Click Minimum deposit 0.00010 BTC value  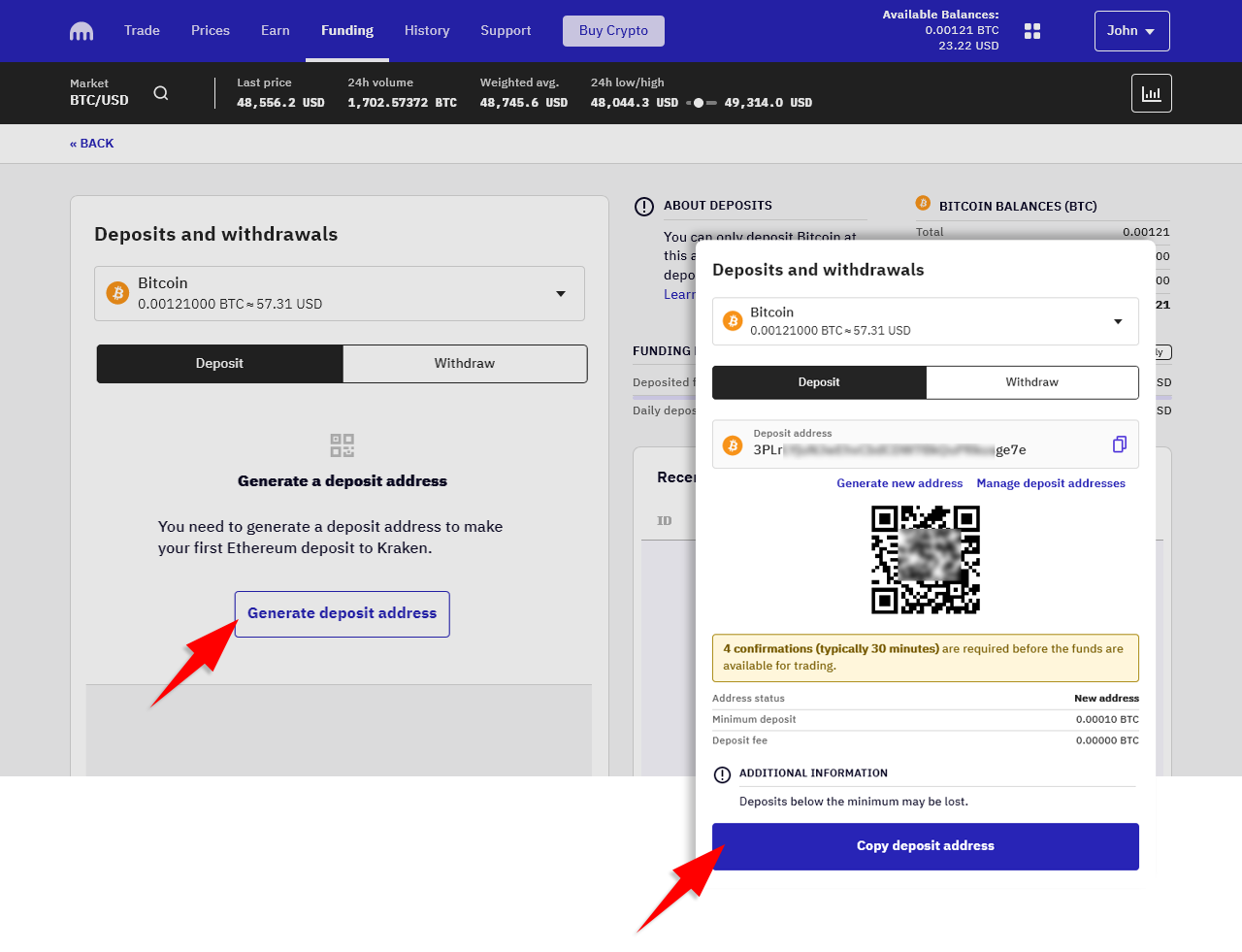[x=1107, y=720]
